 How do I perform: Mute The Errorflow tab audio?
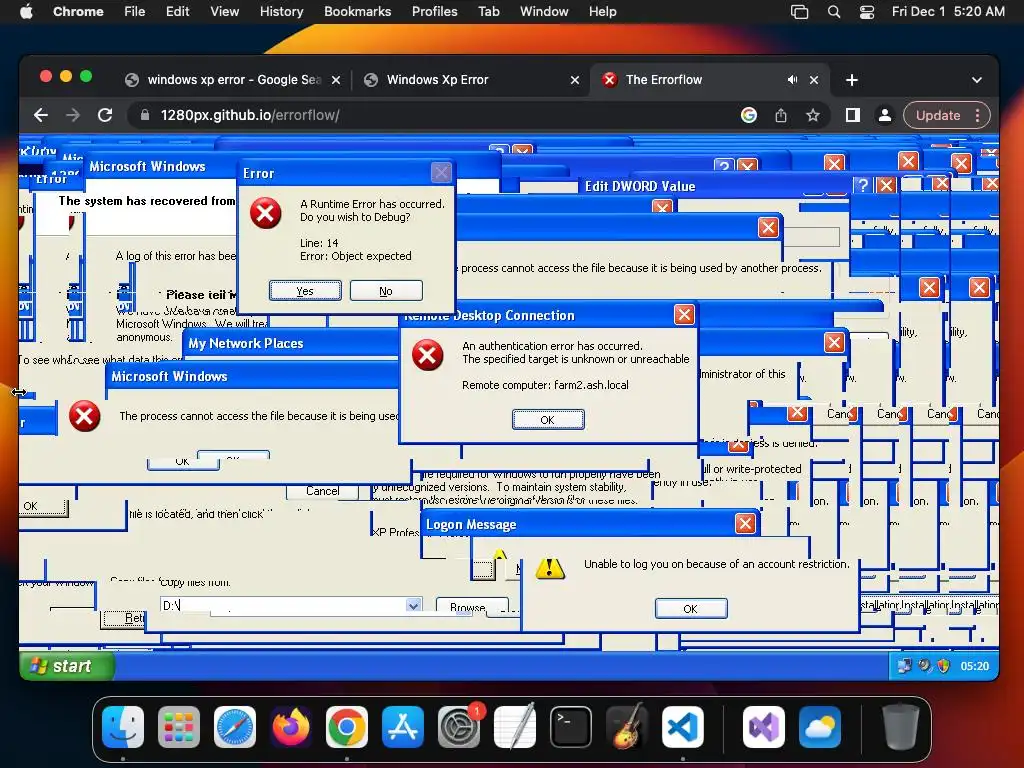(x=792, y=80)
